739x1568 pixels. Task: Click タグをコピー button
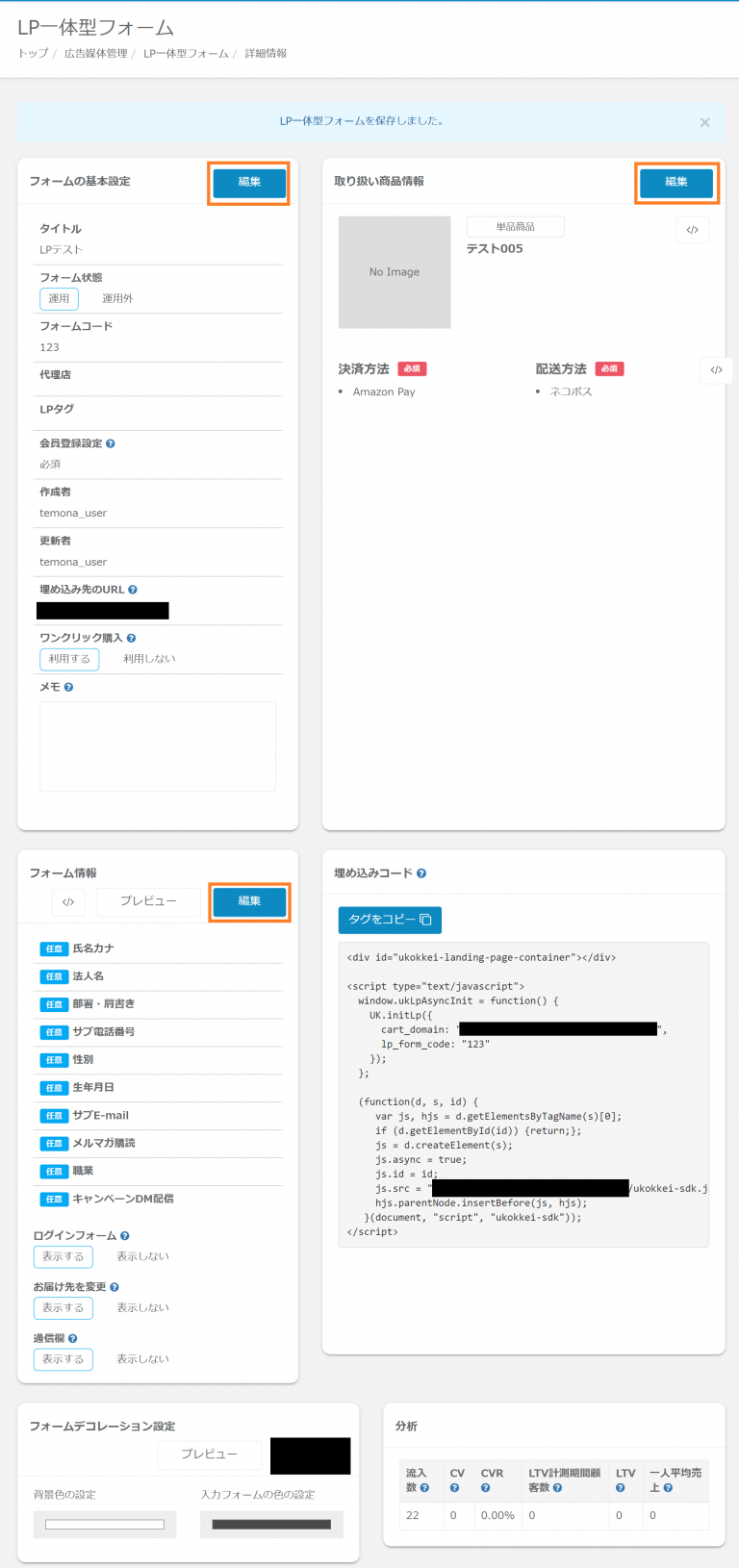click(390, 920)
